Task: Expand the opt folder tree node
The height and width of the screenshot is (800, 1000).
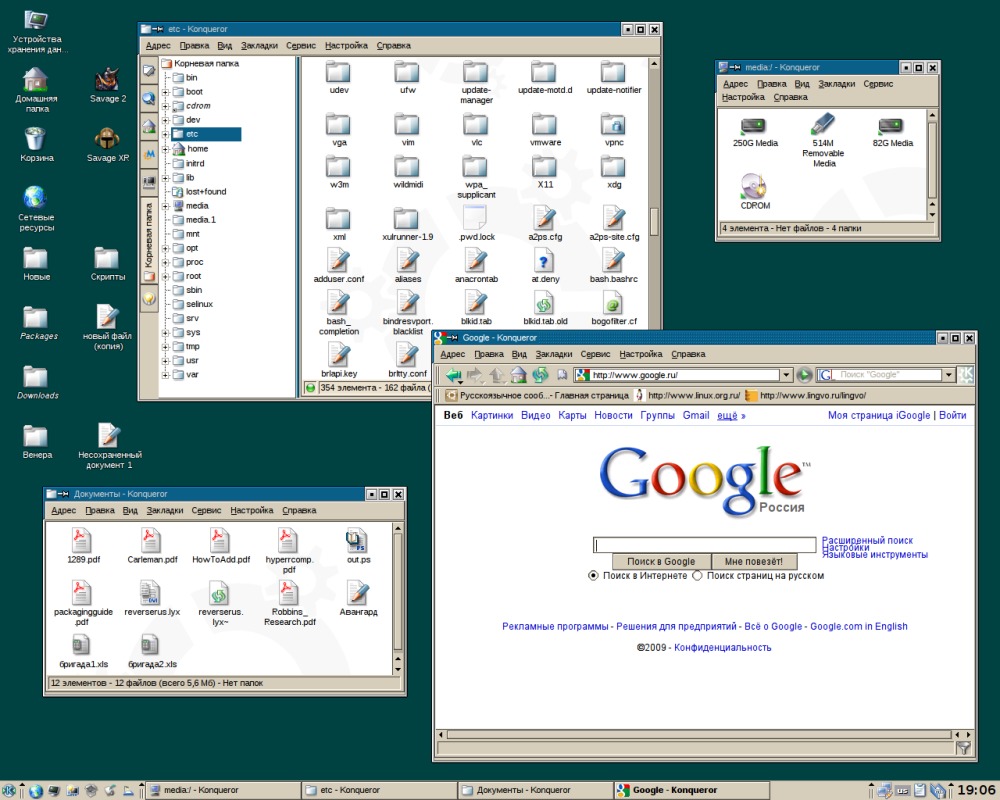Action: coord(165,248)
